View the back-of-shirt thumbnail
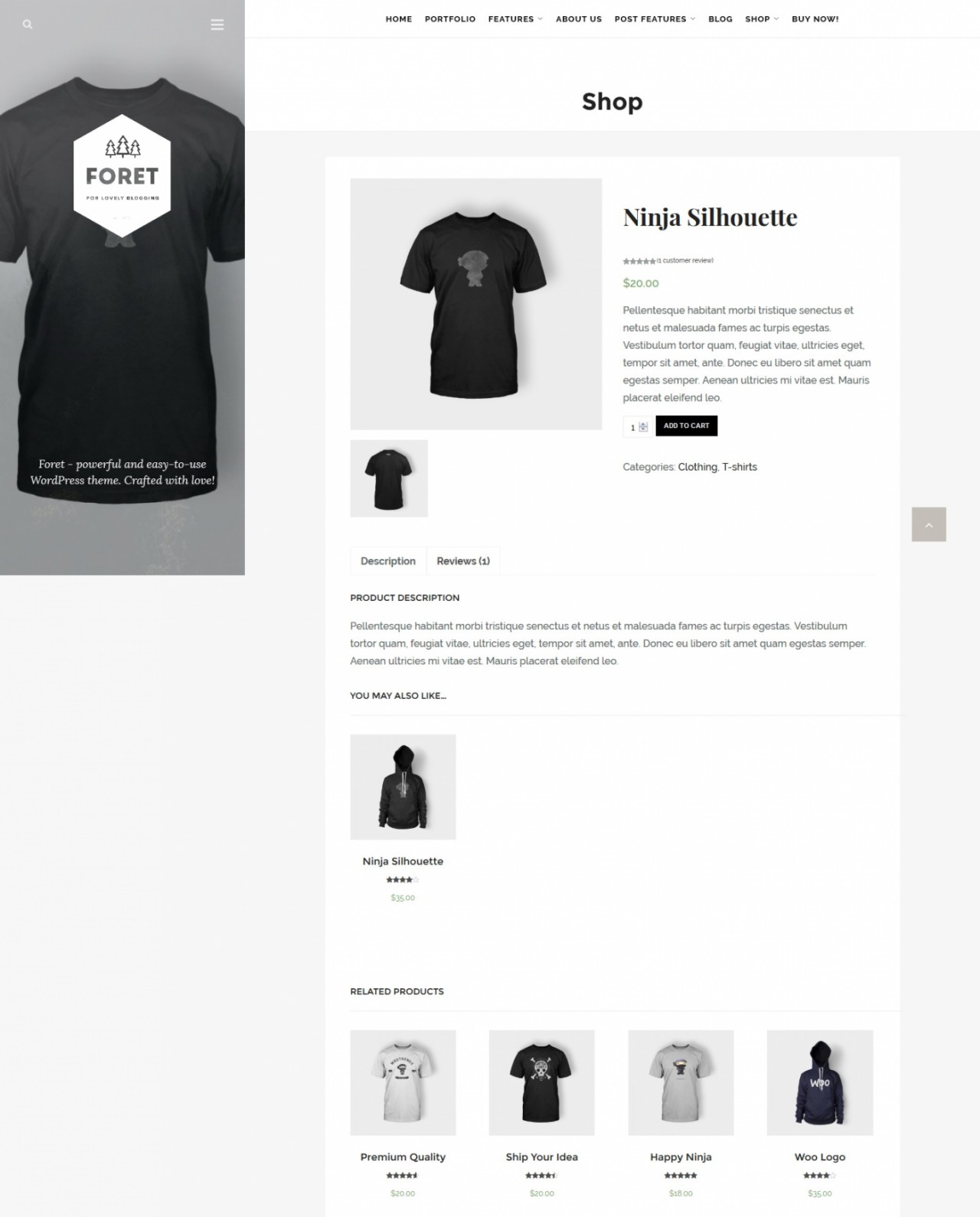The height and width of the screenshot is (1217, 980). point(389,478)
